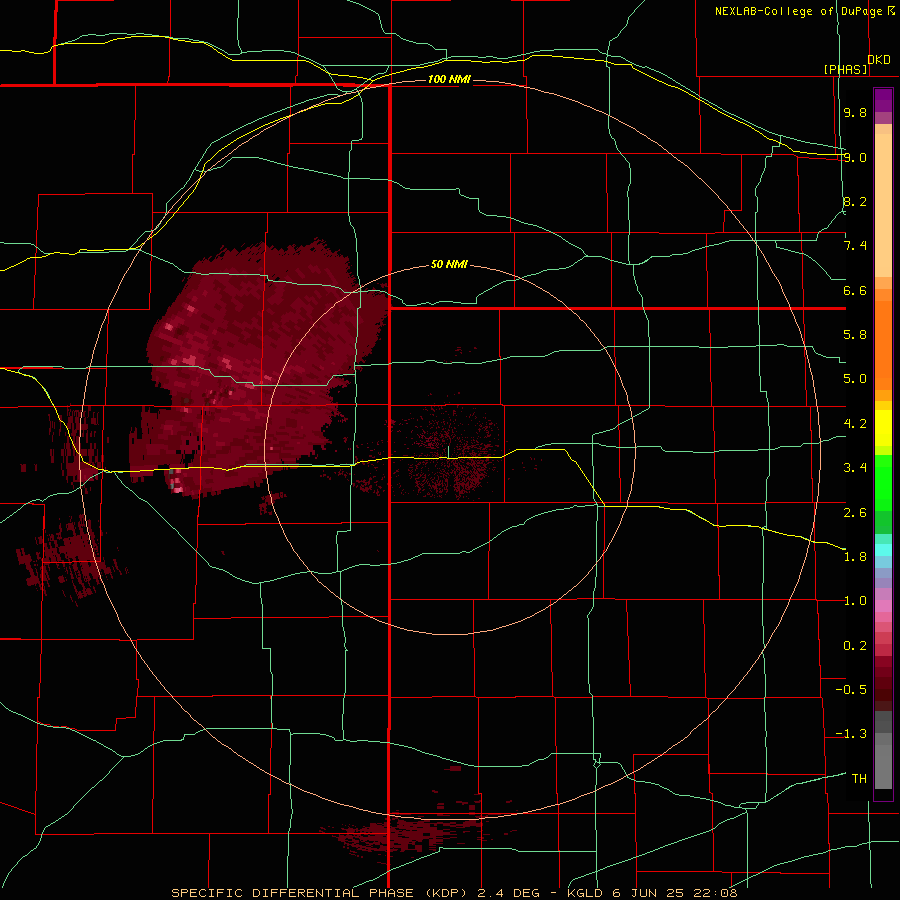Select the 1.0 value on the scale
This screenshot has width=900, height=900.
(x=855, y=601)
